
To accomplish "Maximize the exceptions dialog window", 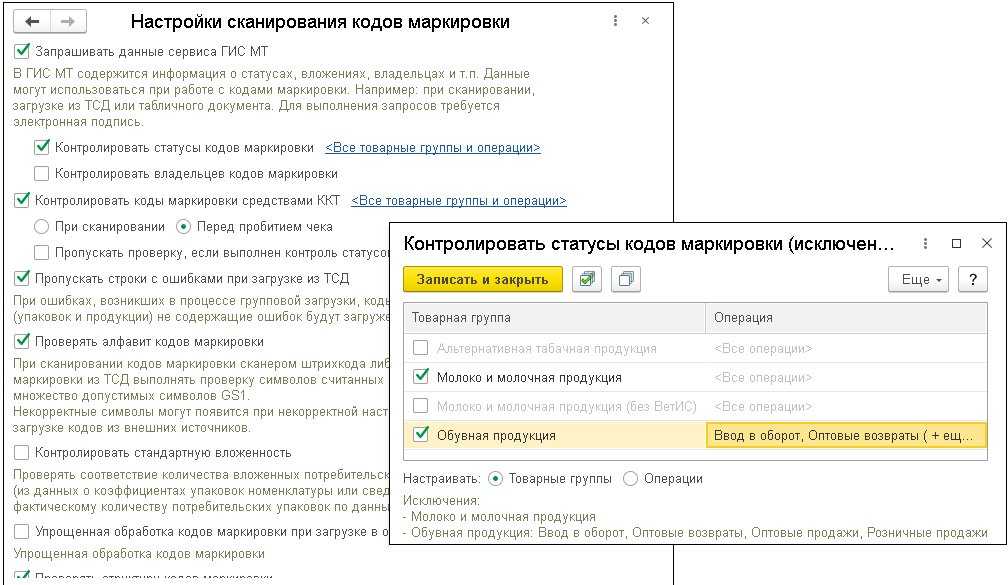I will point(956,243).
